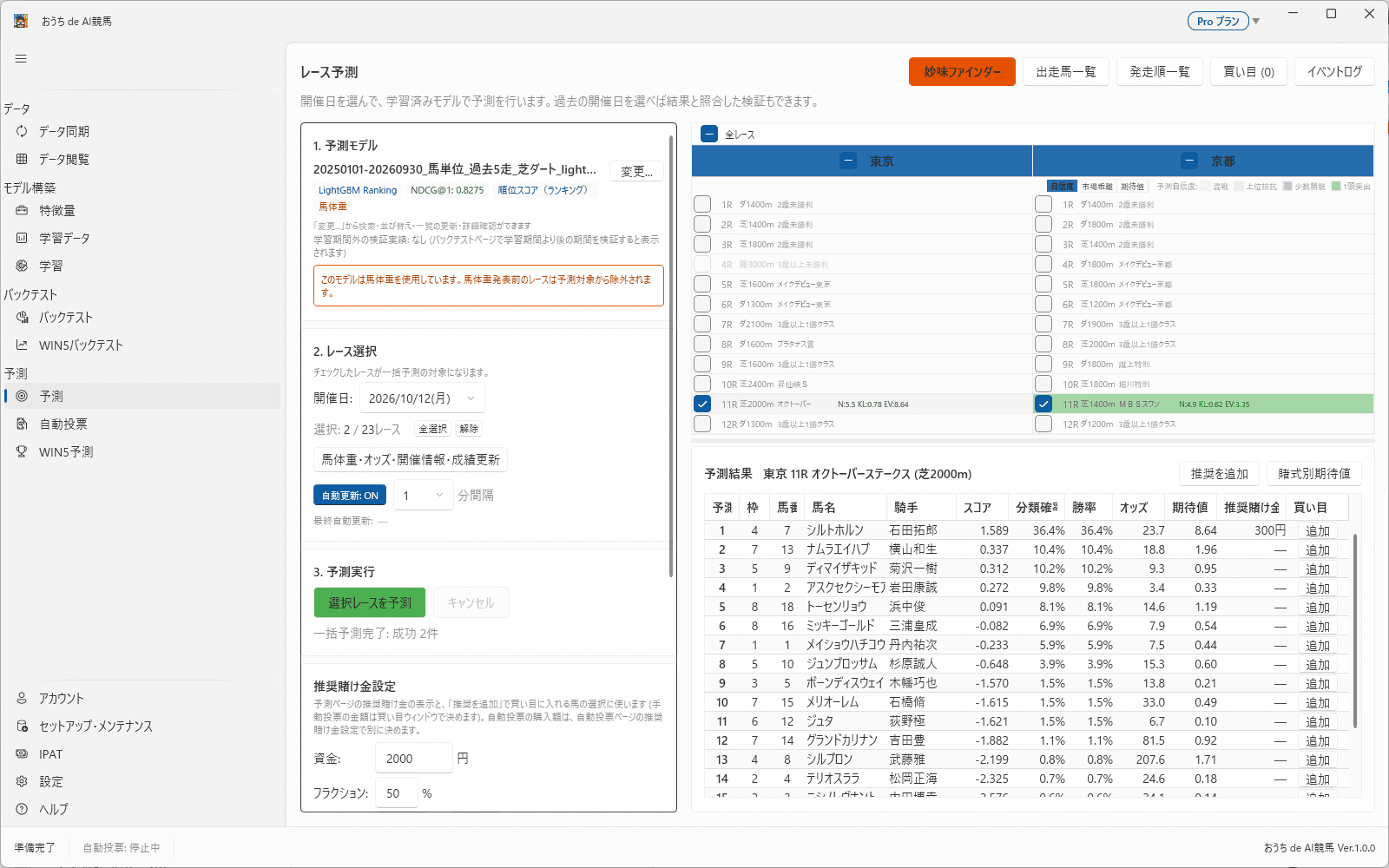This screenshot has width=1389, height=868.
Task: Uncheck 京都 11R スワン race
Action: 1043,404
